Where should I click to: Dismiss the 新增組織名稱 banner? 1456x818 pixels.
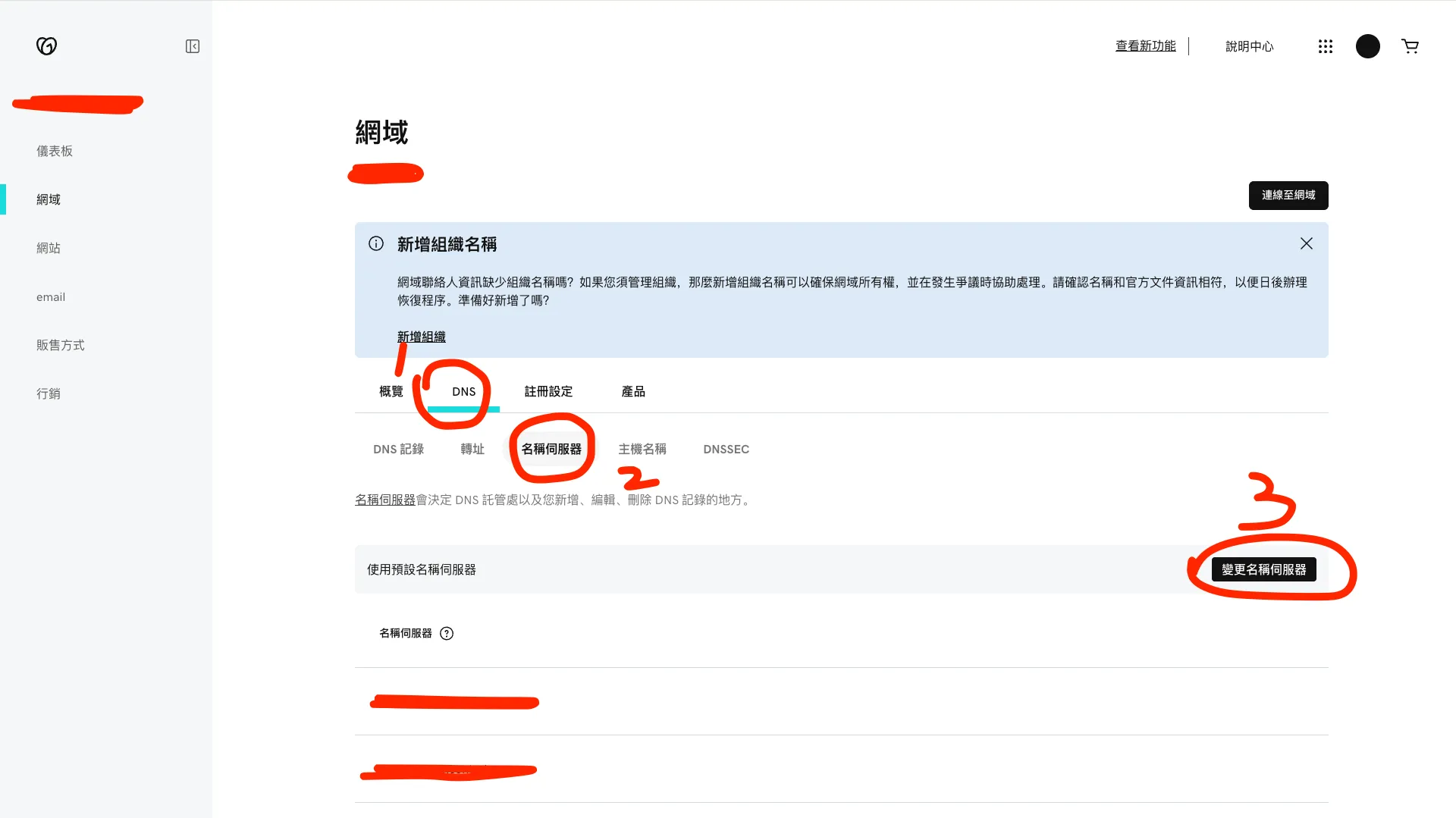tap(1305, 243)
